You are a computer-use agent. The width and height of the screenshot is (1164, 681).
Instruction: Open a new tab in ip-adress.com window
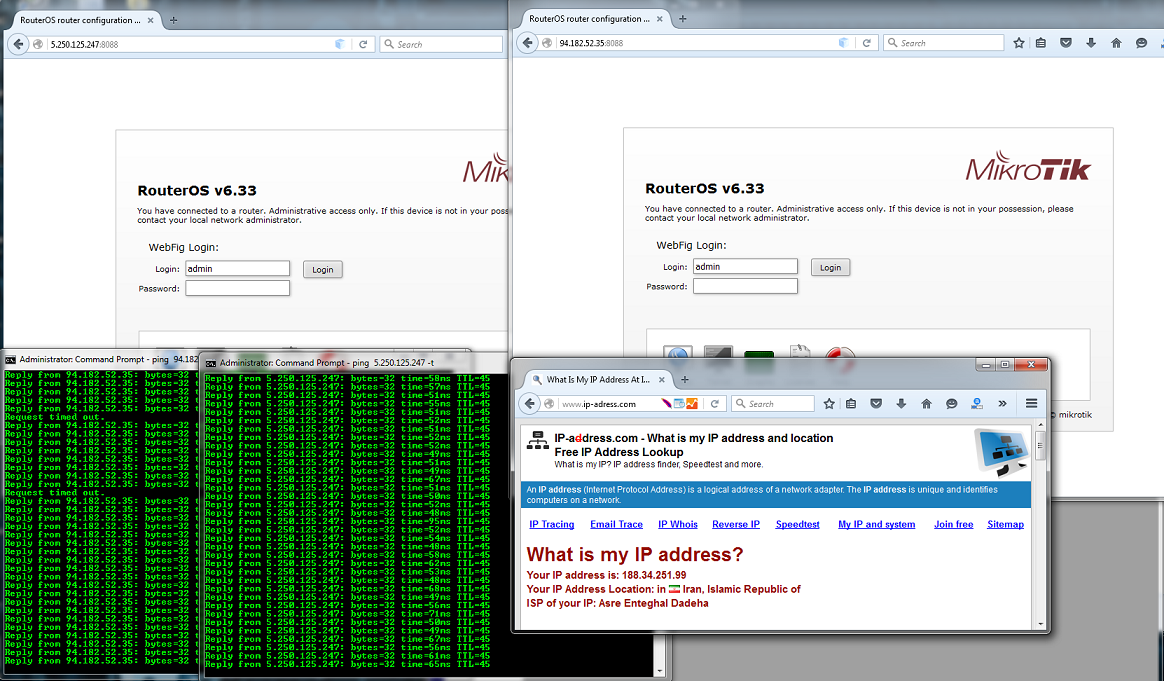(x=684, y=379)
